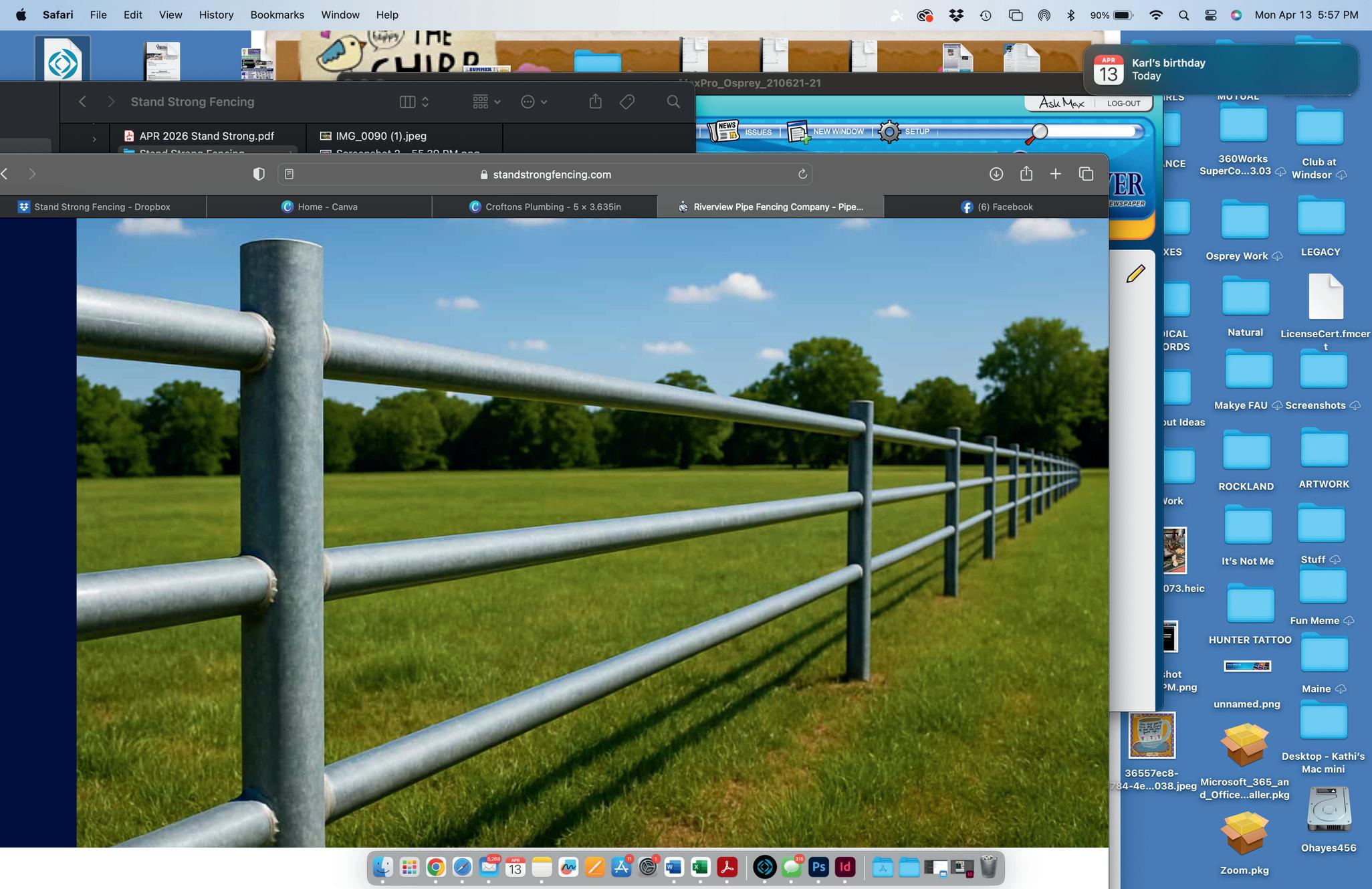Open Control Center in the menu bar
This screenshot has width=1372, height=889.
point(1210,15)
